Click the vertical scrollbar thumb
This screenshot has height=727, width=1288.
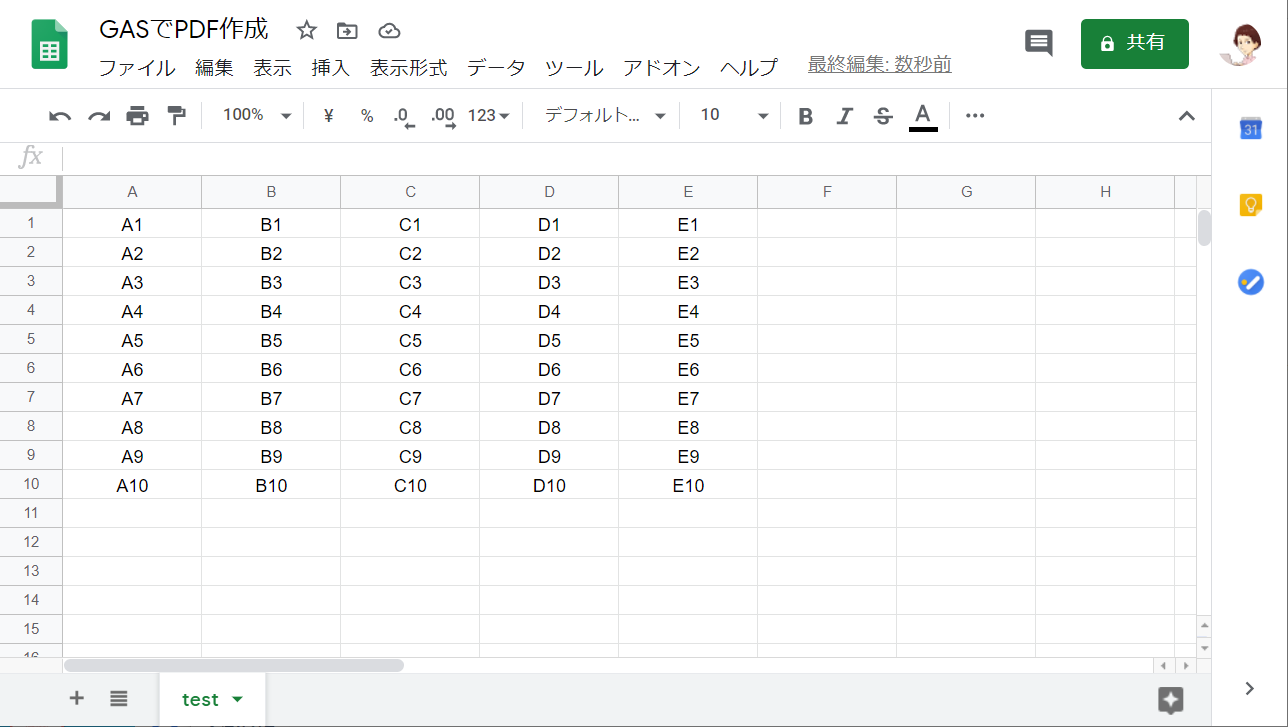[1204, 227]
